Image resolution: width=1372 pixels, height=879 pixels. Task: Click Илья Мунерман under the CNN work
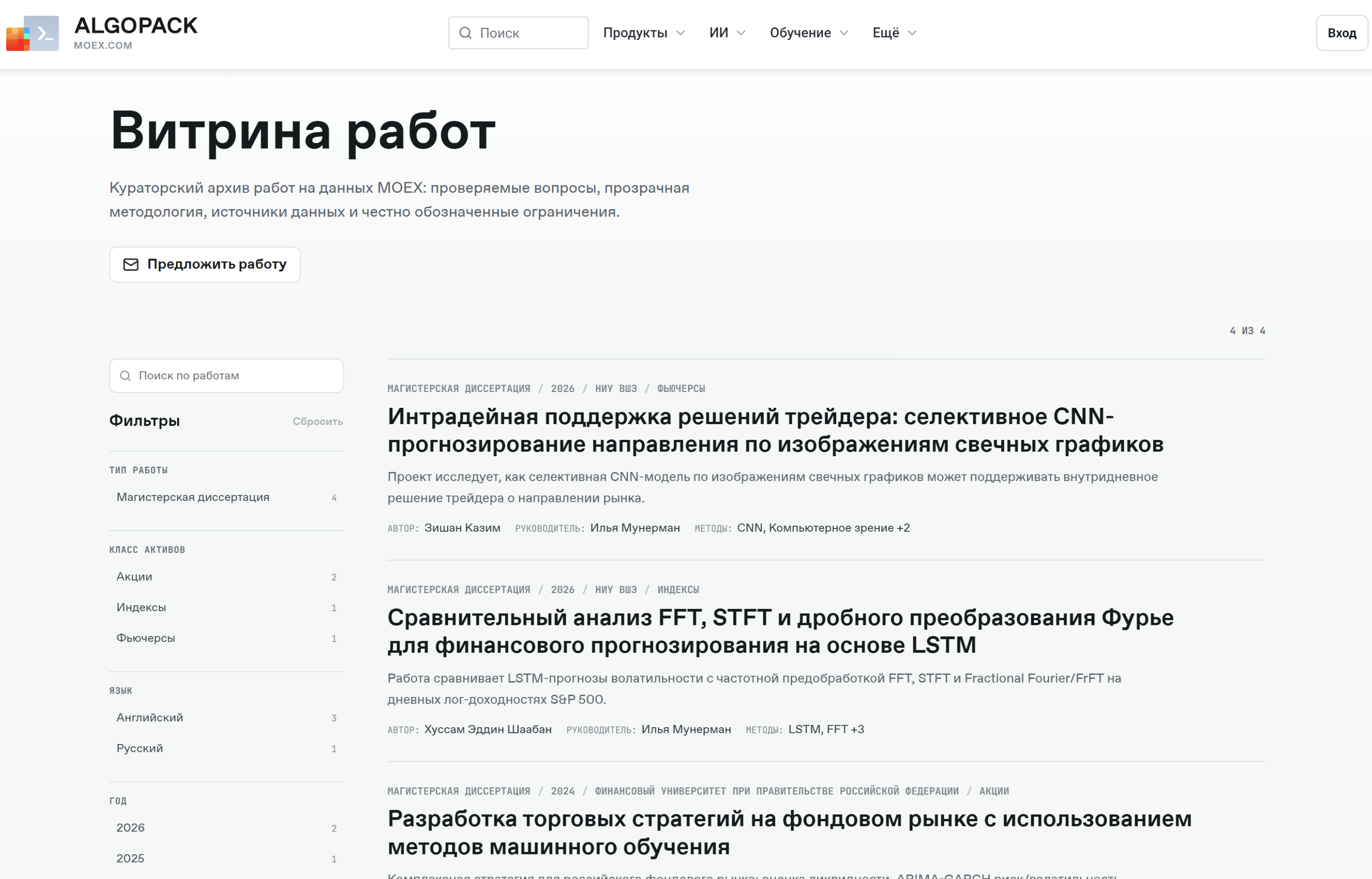click(635, 528)
